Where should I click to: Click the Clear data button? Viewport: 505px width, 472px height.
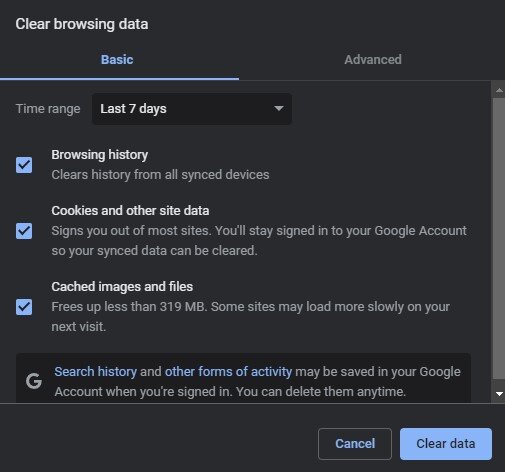(x=446, y=444)
